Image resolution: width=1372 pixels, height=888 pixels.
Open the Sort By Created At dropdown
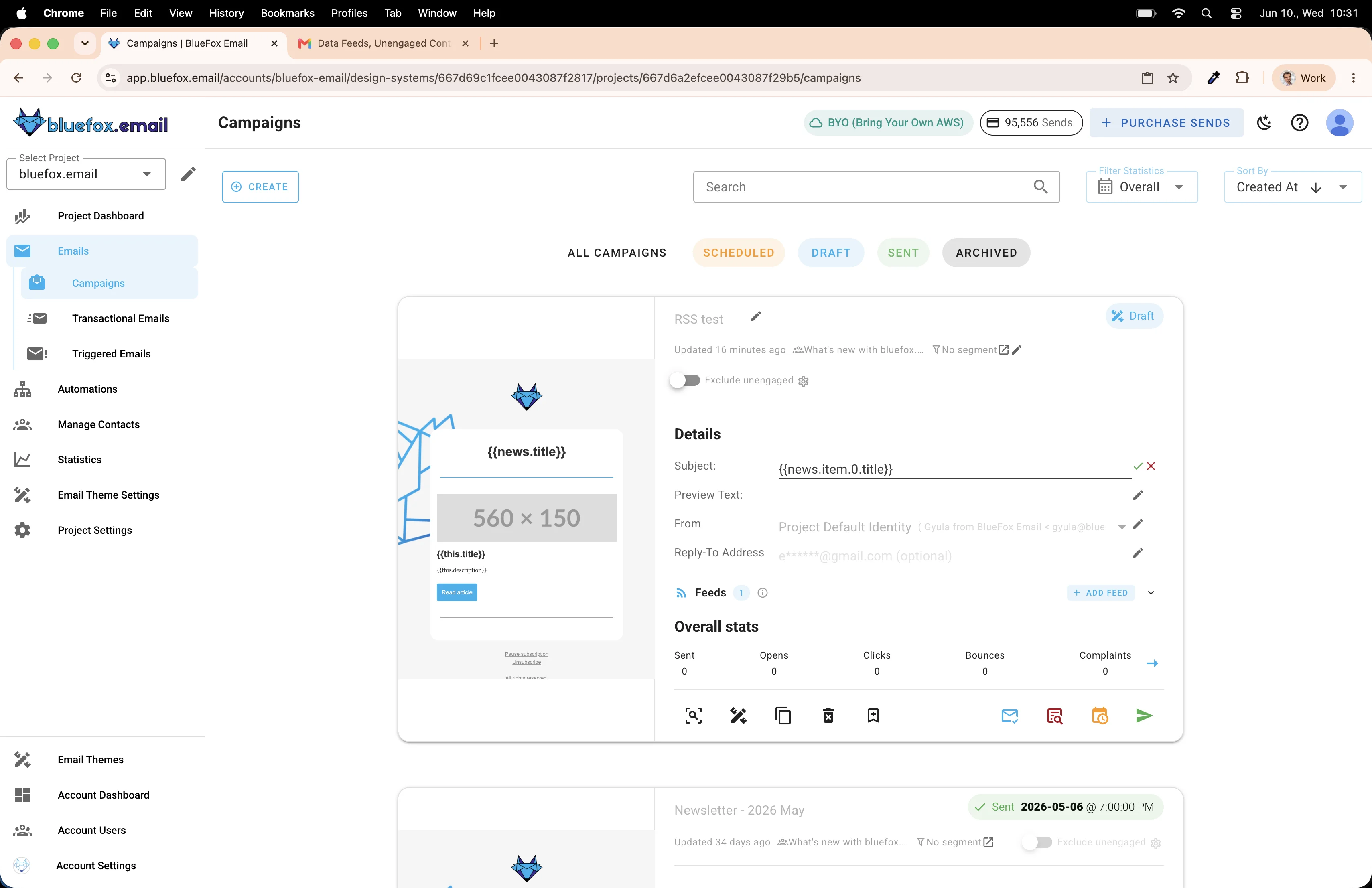coord(1293,187)
